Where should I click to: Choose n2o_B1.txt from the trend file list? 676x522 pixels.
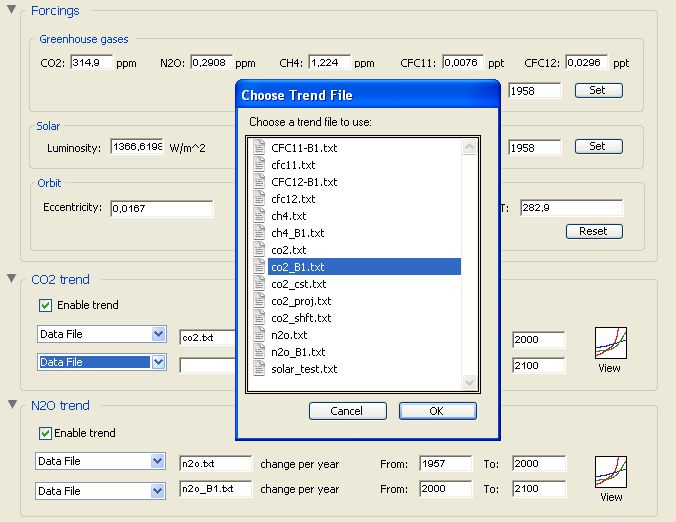coord(298,352)
